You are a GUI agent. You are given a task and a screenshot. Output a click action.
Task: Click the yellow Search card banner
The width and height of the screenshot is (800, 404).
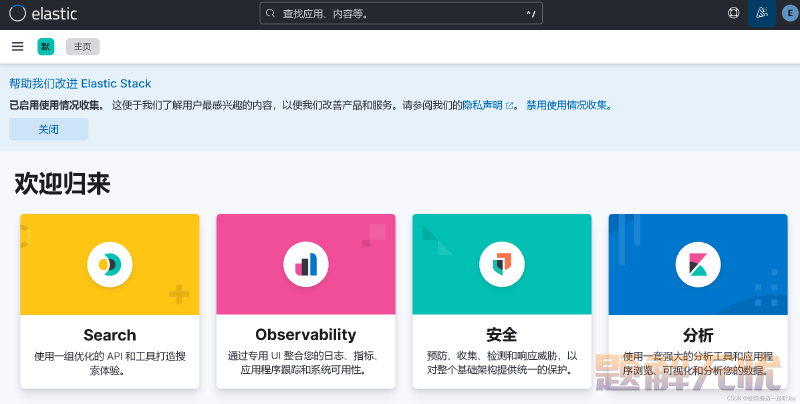click(x=110, y=264)
